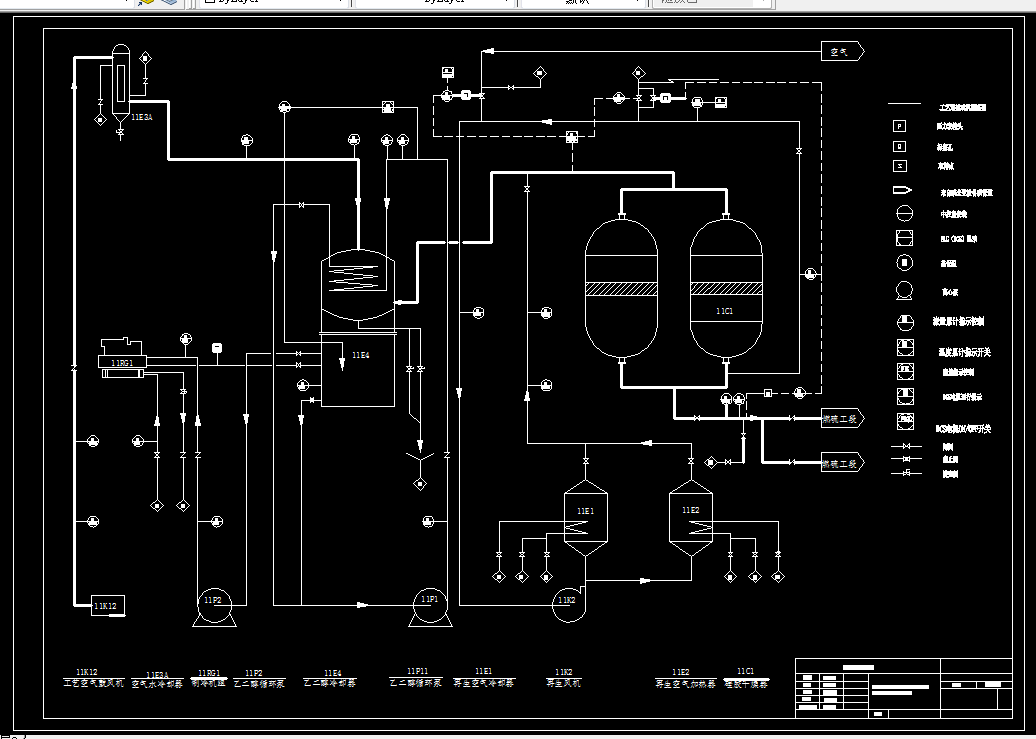Click the legend box symbol marked P
Viewport: 1036px width, 739px height.
899,126
